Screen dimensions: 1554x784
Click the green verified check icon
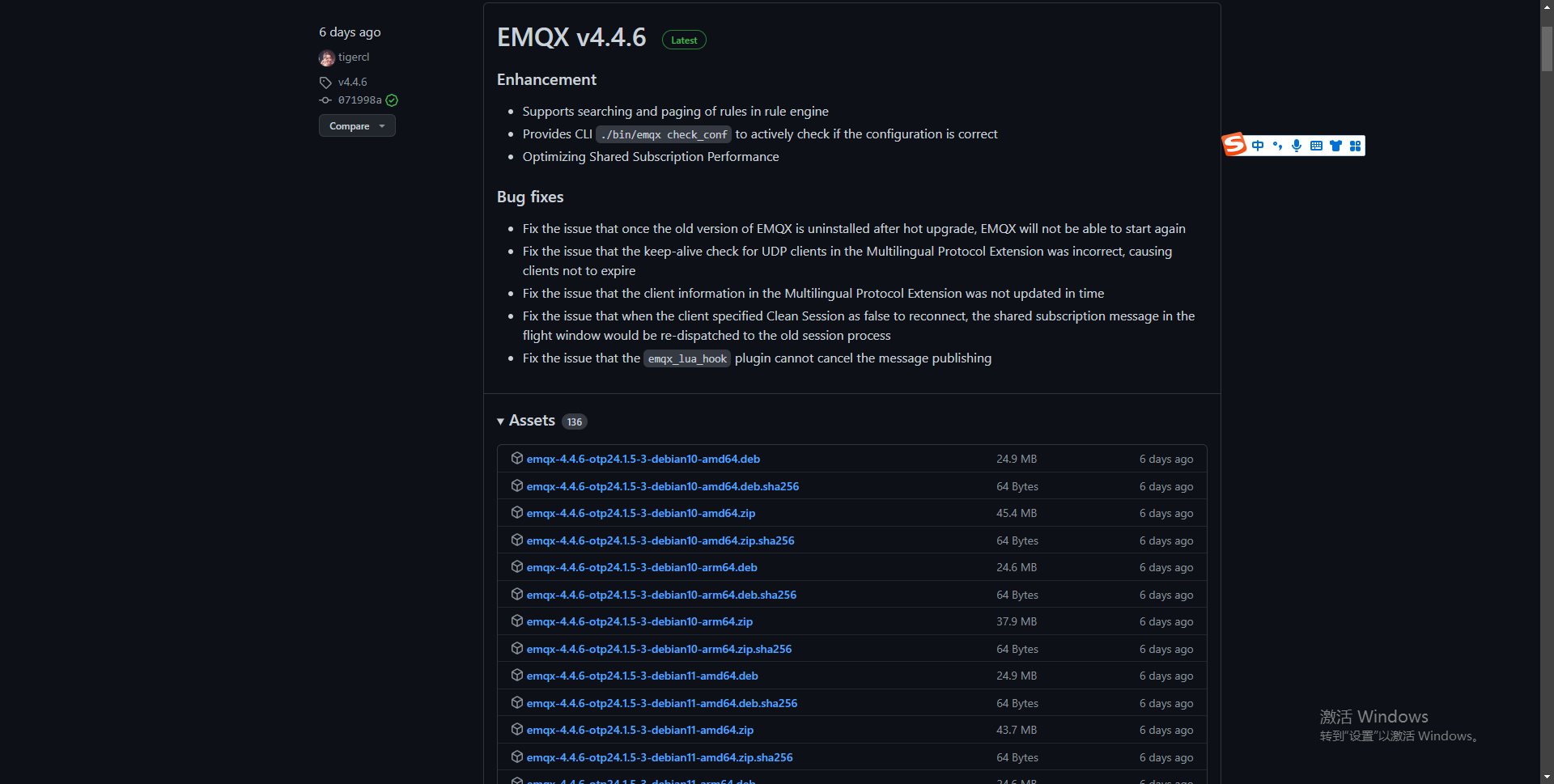(392, 100)
